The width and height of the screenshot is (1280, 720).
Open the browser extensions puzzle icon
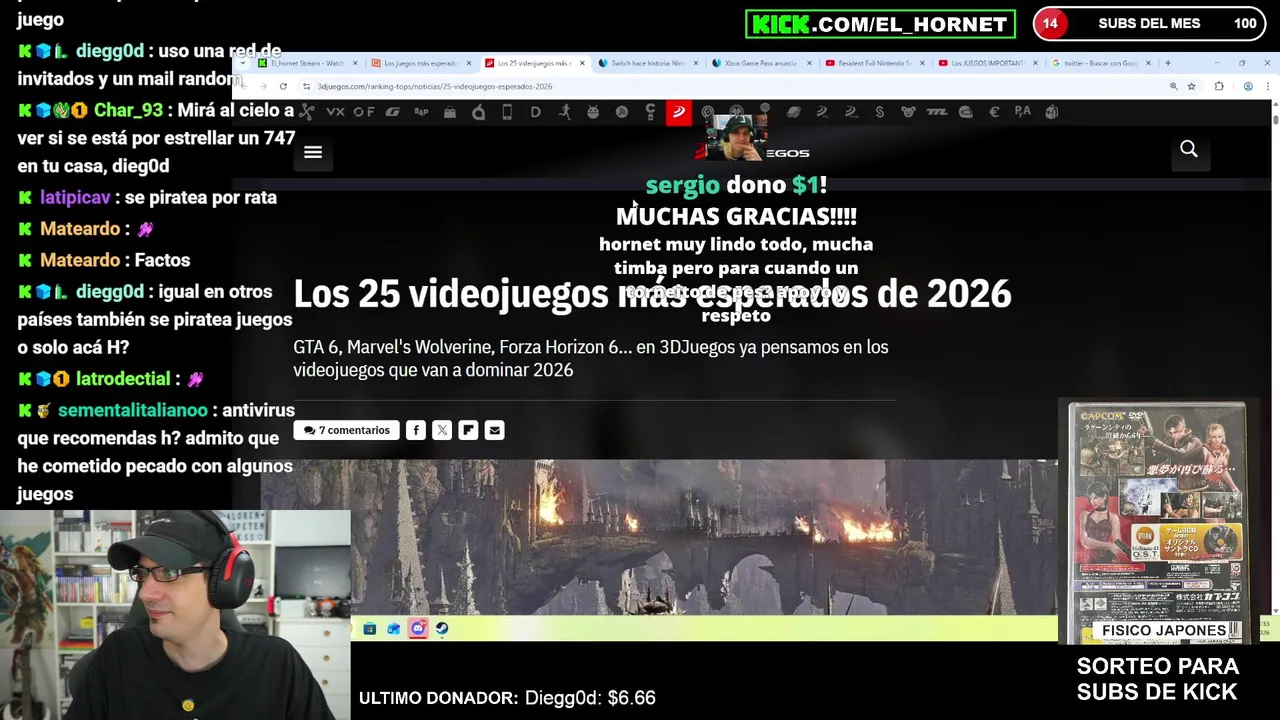1219,86
